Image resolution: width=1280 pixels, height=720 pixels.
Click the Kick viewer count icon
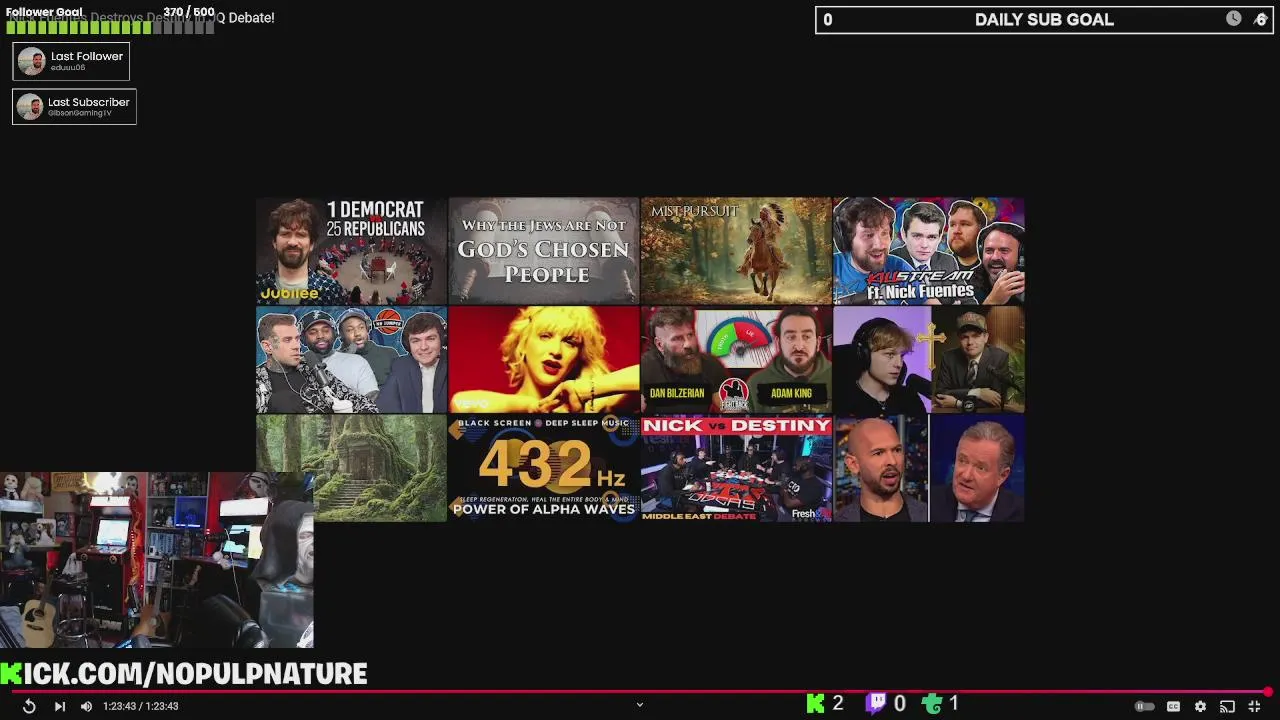click(x=816, y=704)
